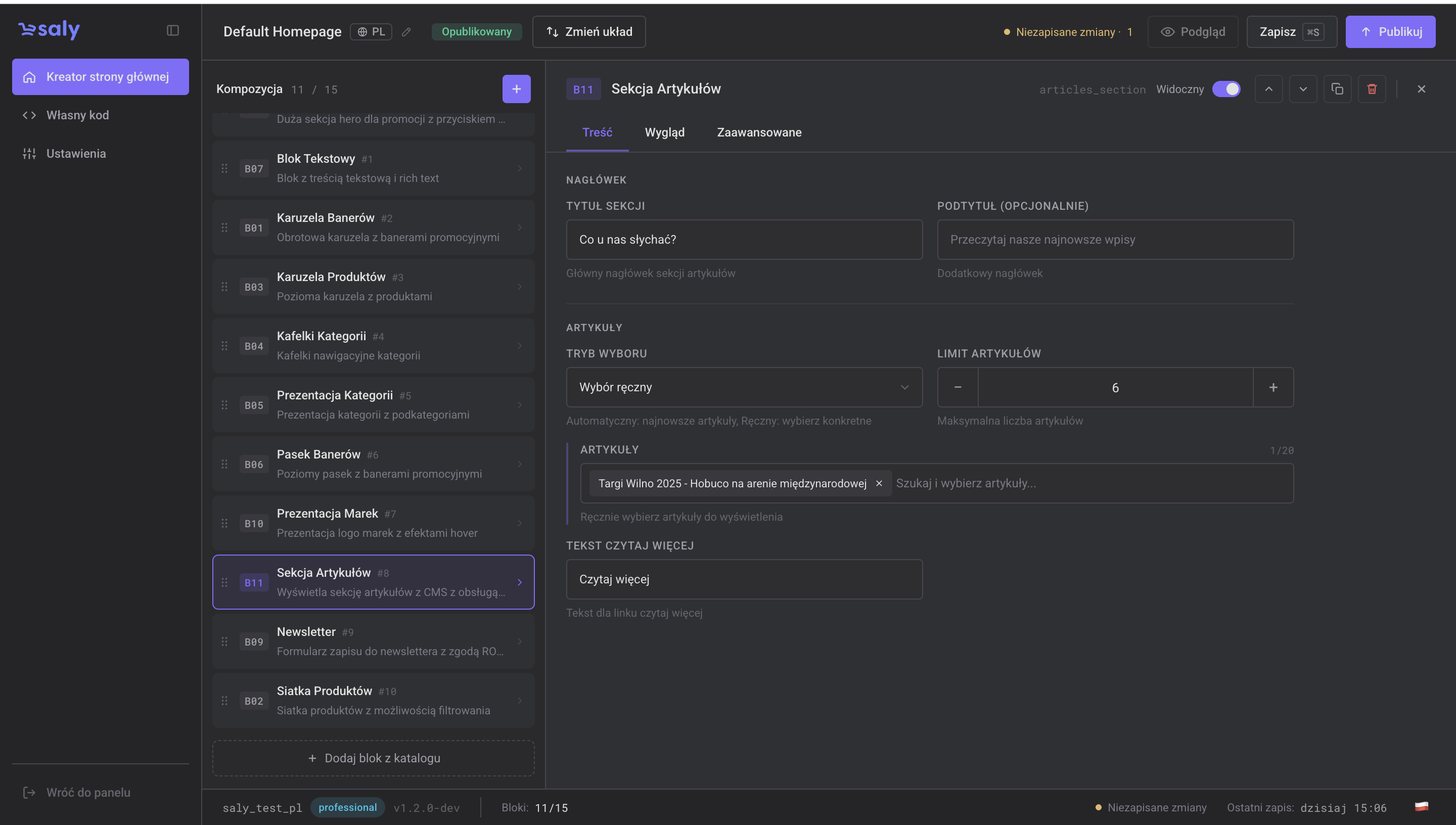The height and width of the screenshot is (825, 1456).
Task: Remove the Targi Wilno 2025 article tag
Action: [879, 483]
